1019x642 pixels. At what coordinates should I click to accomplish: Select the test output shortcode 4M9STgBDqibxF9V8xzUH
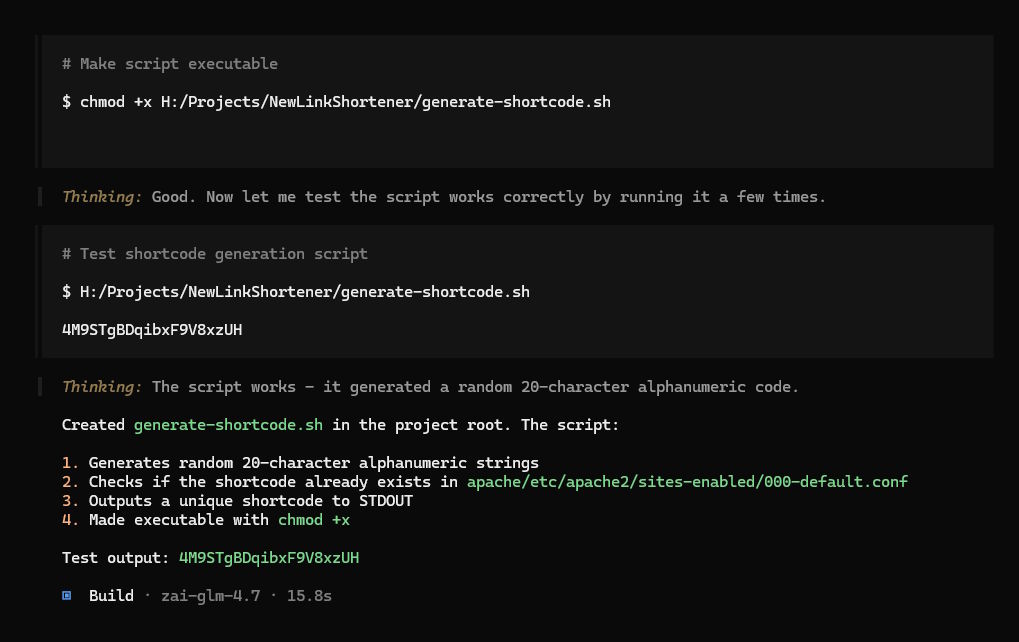[268, 557]
